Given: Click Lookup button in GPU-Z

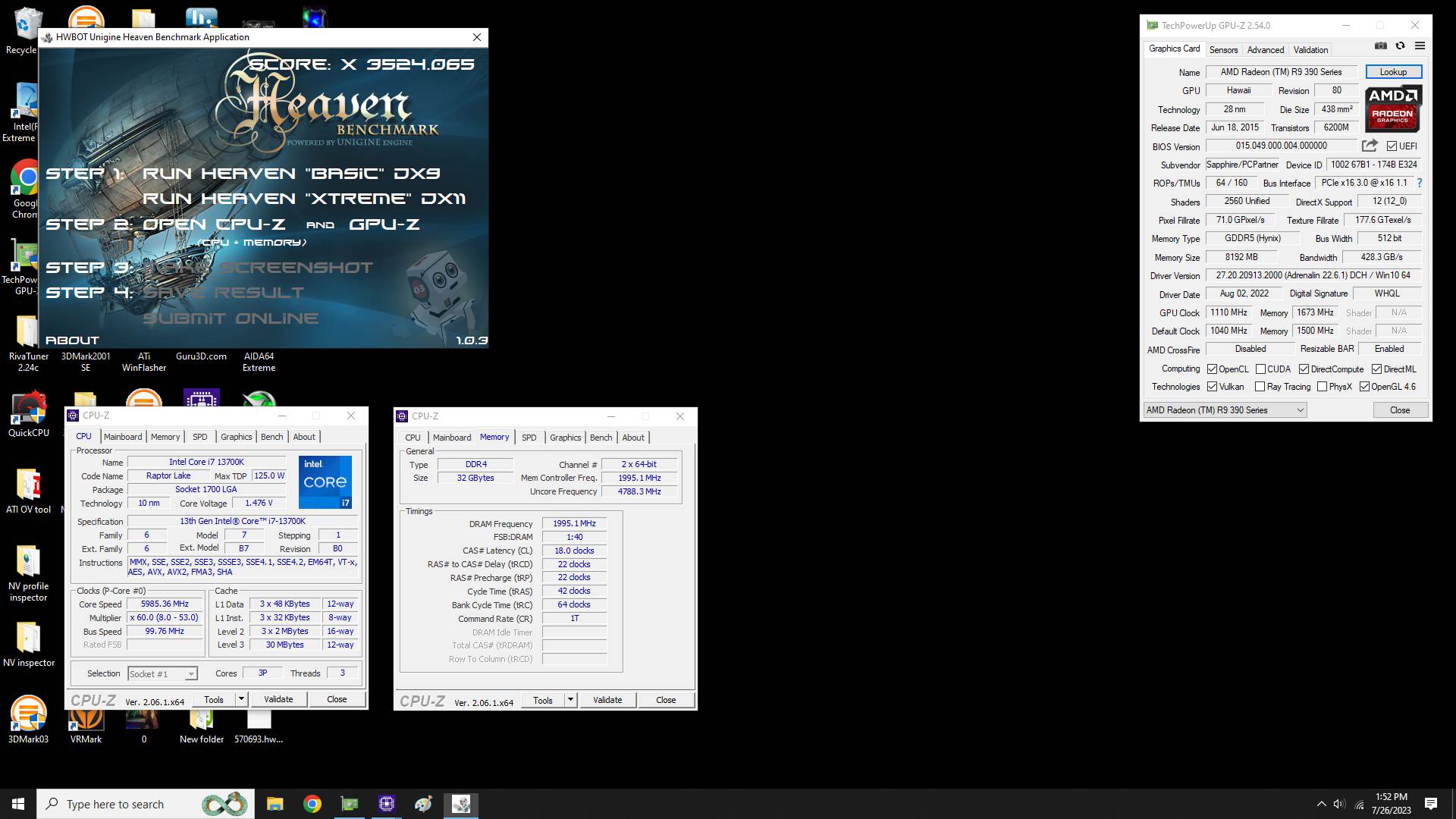Looking at the screenshot, I should tap(1393, 72).
